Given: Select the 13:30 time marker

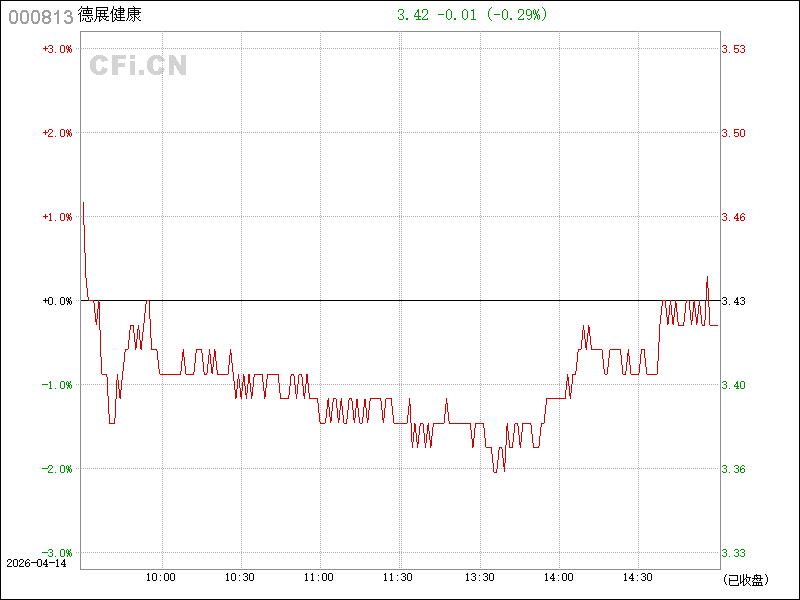Looking at the screenshot, I should (x=479, y=577).
